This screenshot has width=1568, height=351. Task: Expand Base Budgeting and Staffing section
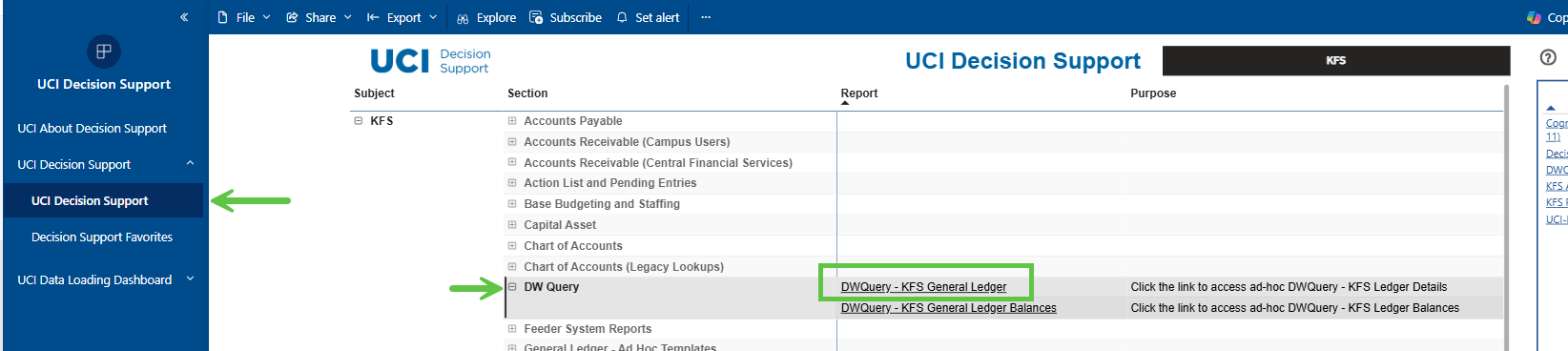[512, 204]
